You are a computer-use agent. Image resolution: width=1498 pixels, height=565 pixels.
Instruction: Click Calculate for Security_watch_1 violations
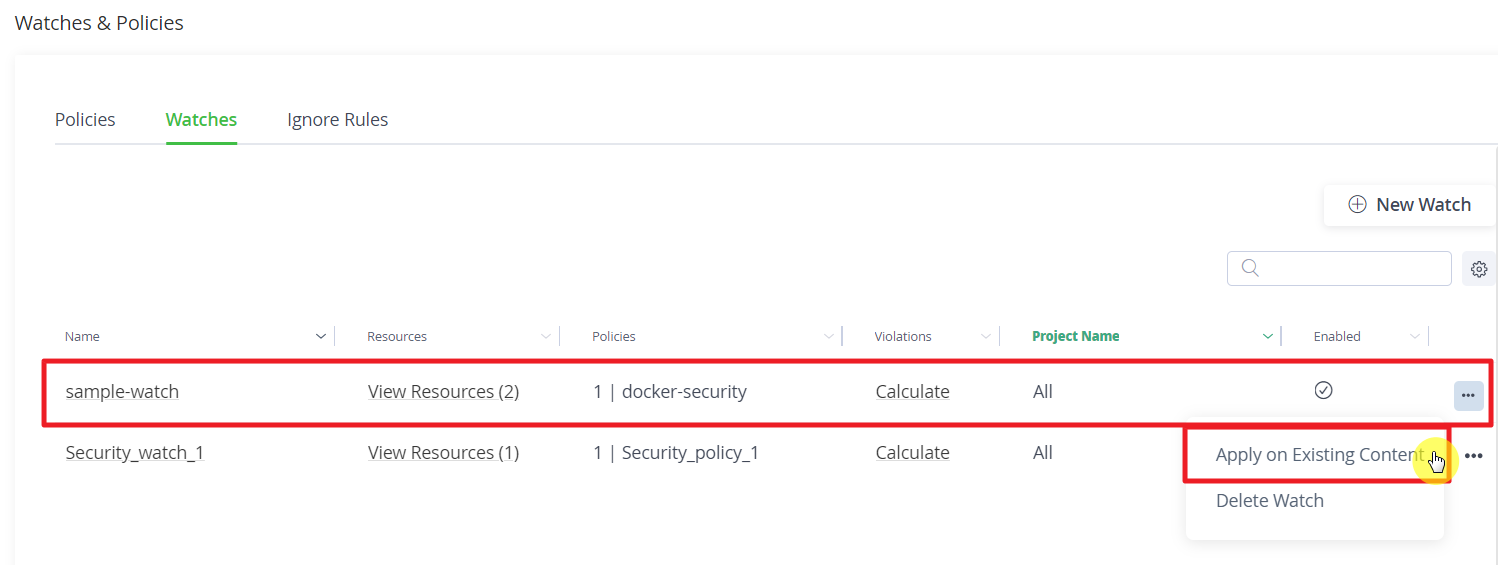coord(912,453)
